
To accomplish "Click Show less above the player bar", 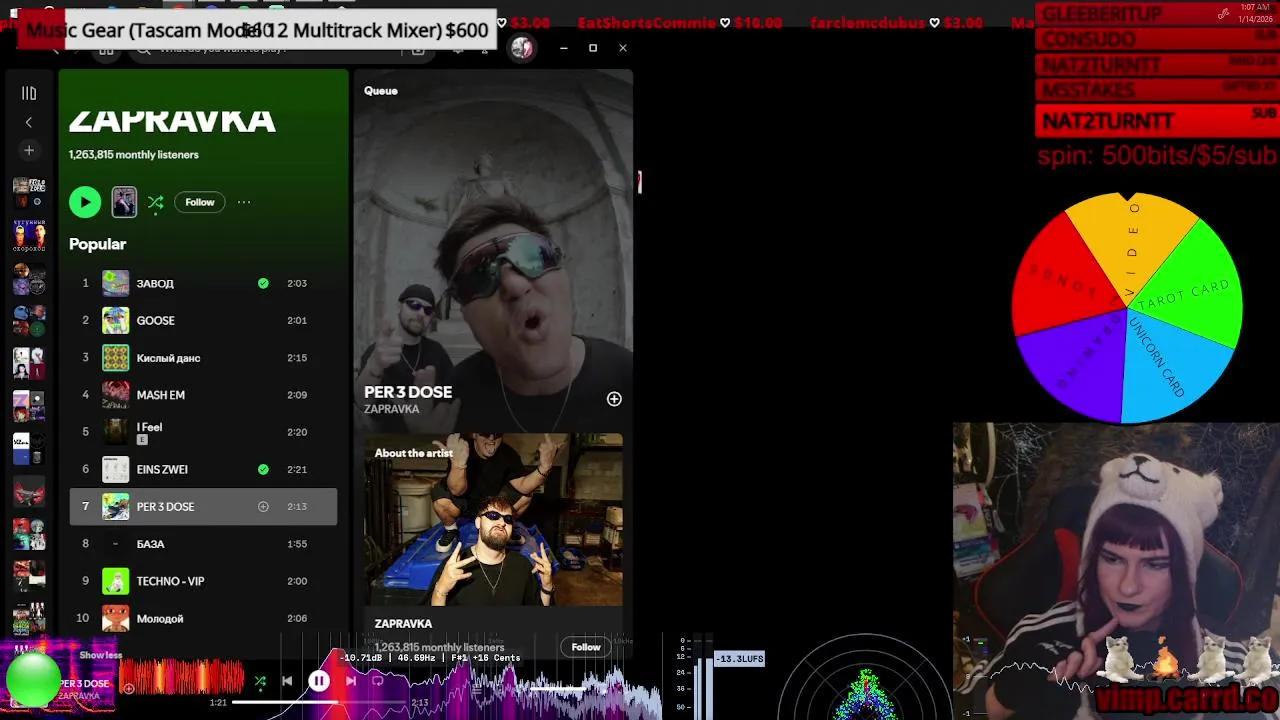I will point(101,655).
